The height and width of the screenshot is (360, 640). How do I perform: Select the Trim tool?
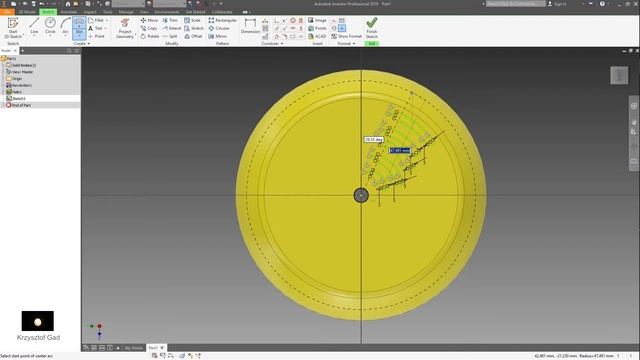click(170, 20)
